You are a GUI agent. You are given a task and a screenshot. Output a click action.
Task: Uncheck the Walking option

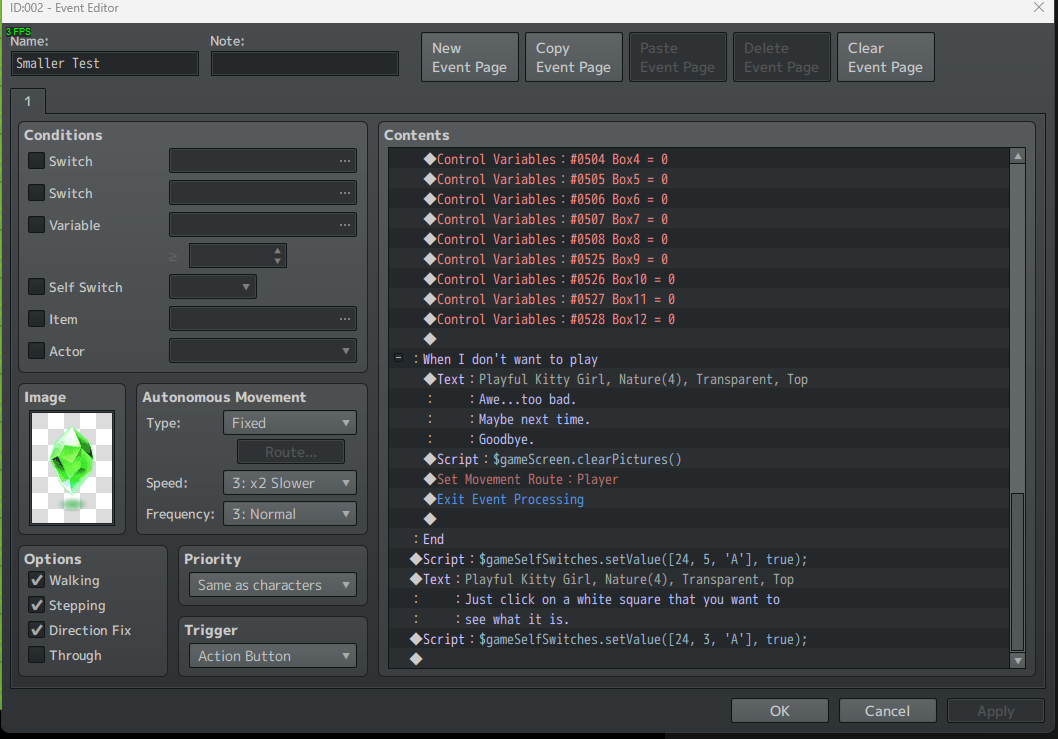(36, 580)
